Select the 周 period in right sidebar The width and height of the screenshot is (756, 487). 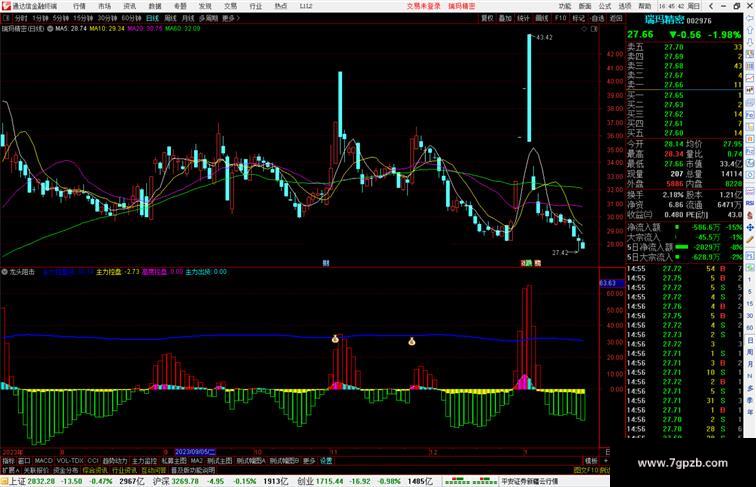(750, 352)
